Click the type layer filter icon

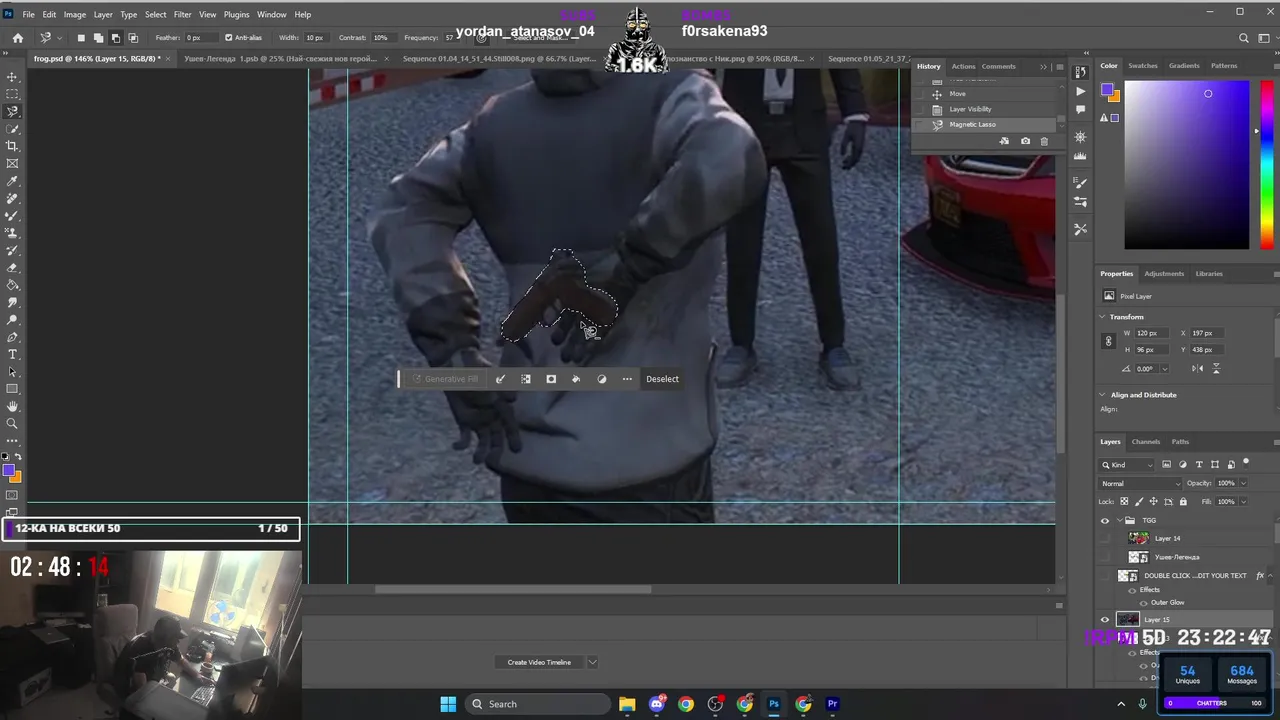pyautogui.click(x=1198, y=465)
